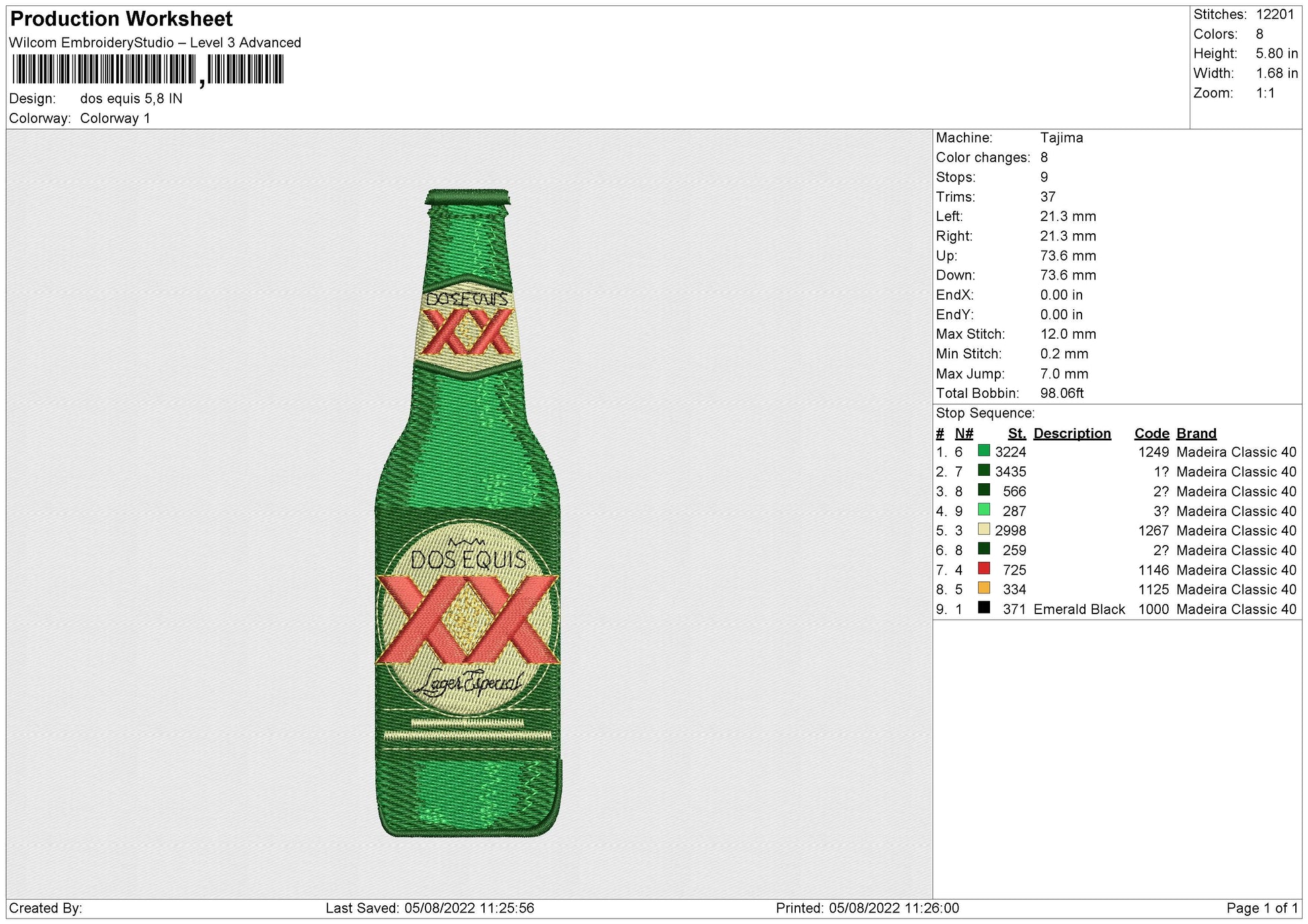Click the design name dos equis 5,8 IN
Screen dimensions: 1308x924
tap(131, 99)
